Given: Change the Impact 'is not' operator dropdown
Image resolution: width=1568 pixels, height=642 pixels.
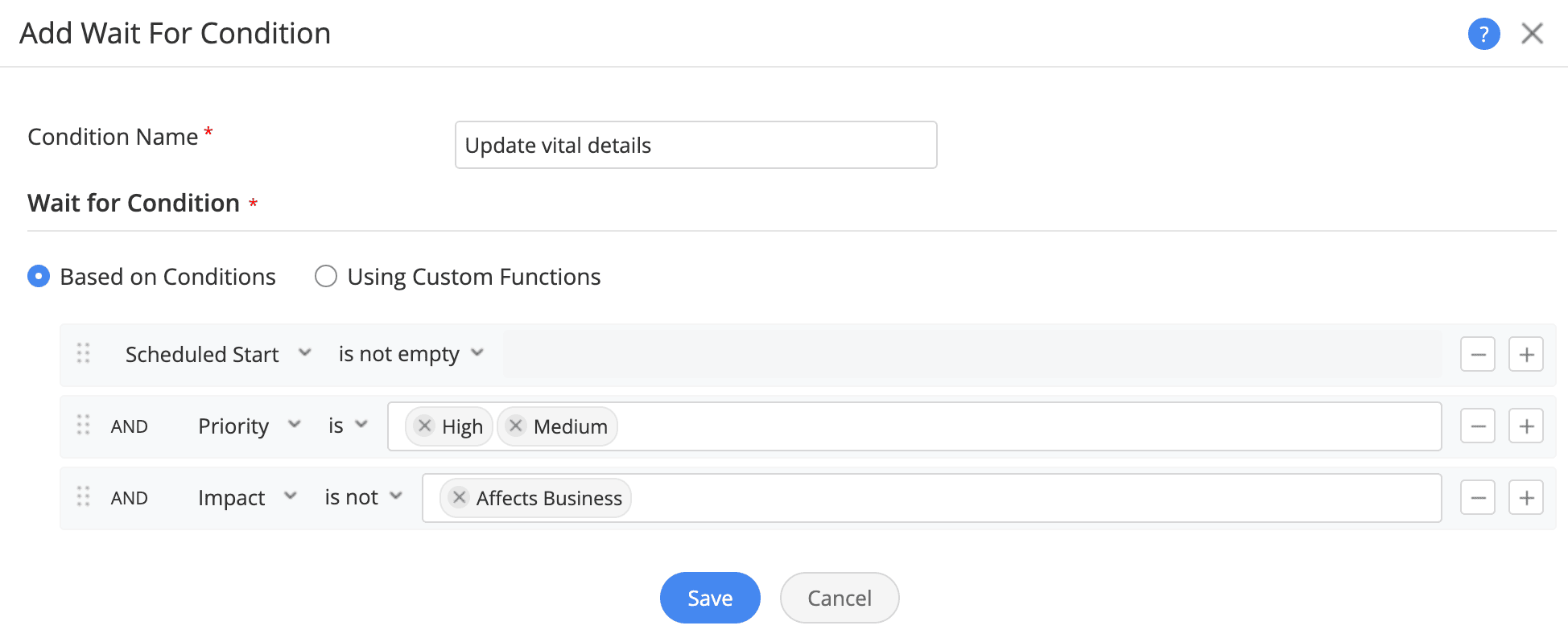Looking at the screenshot, I should 363,497.
